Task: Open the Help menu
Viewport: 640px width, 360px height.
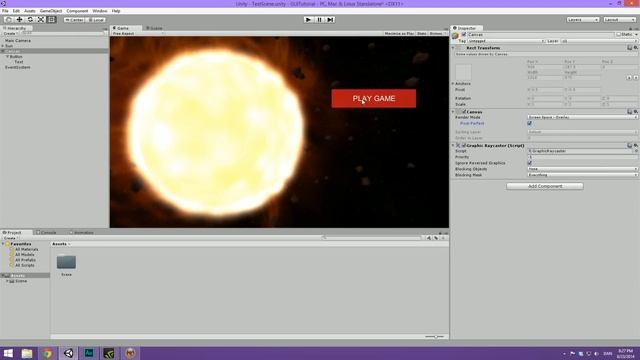Action: click(x=116, y=11)
